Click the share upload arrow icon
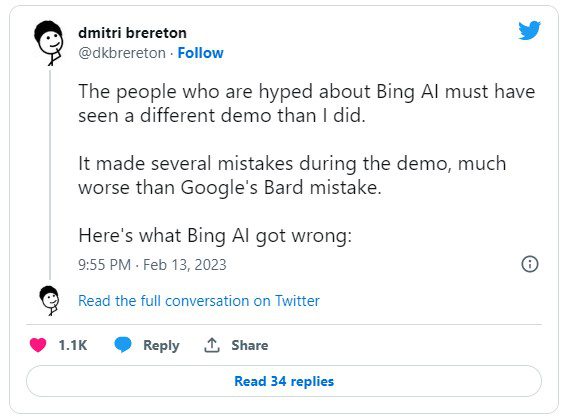This screenshot has width=567, height=419. (212, 345)
